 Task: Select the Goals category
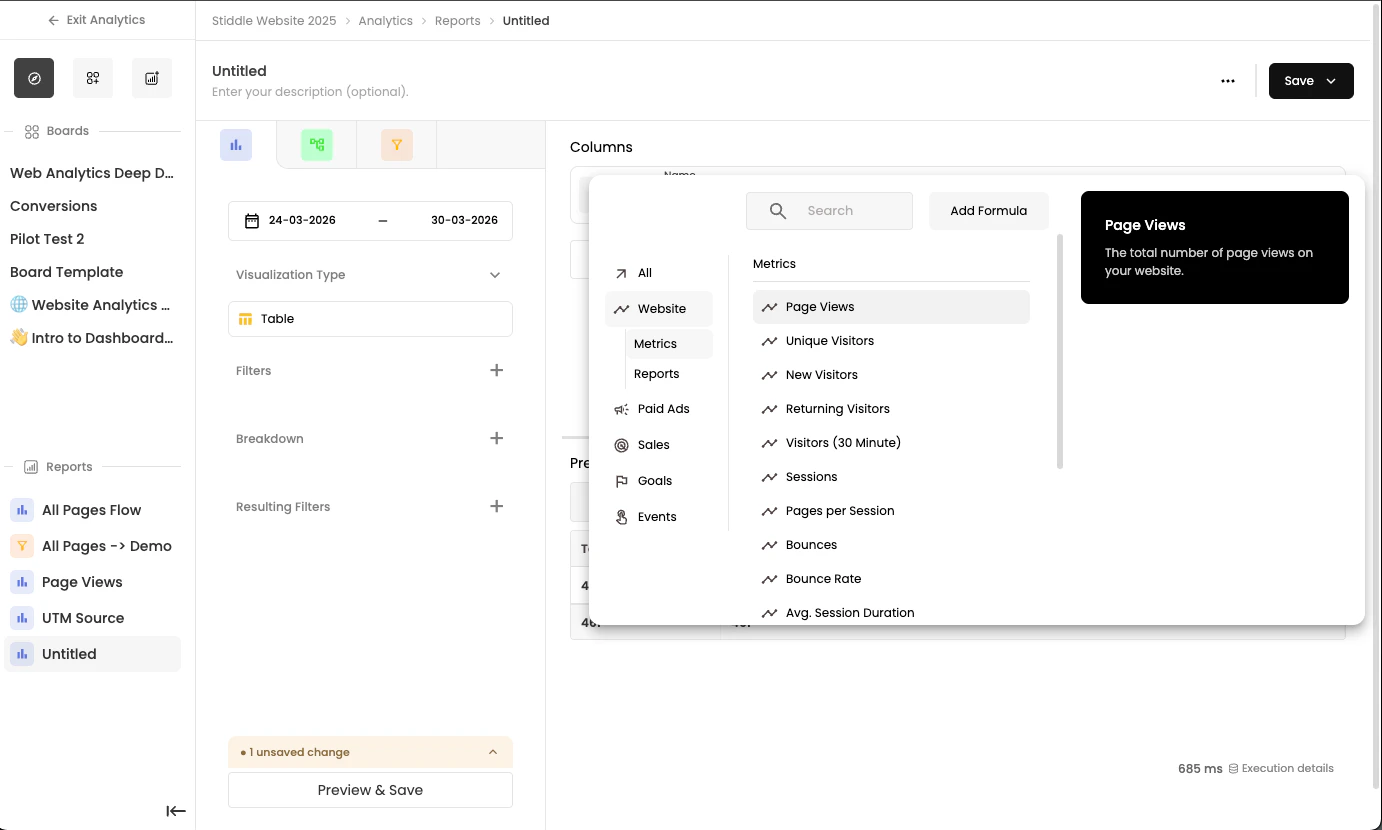(x=659, y=481)
